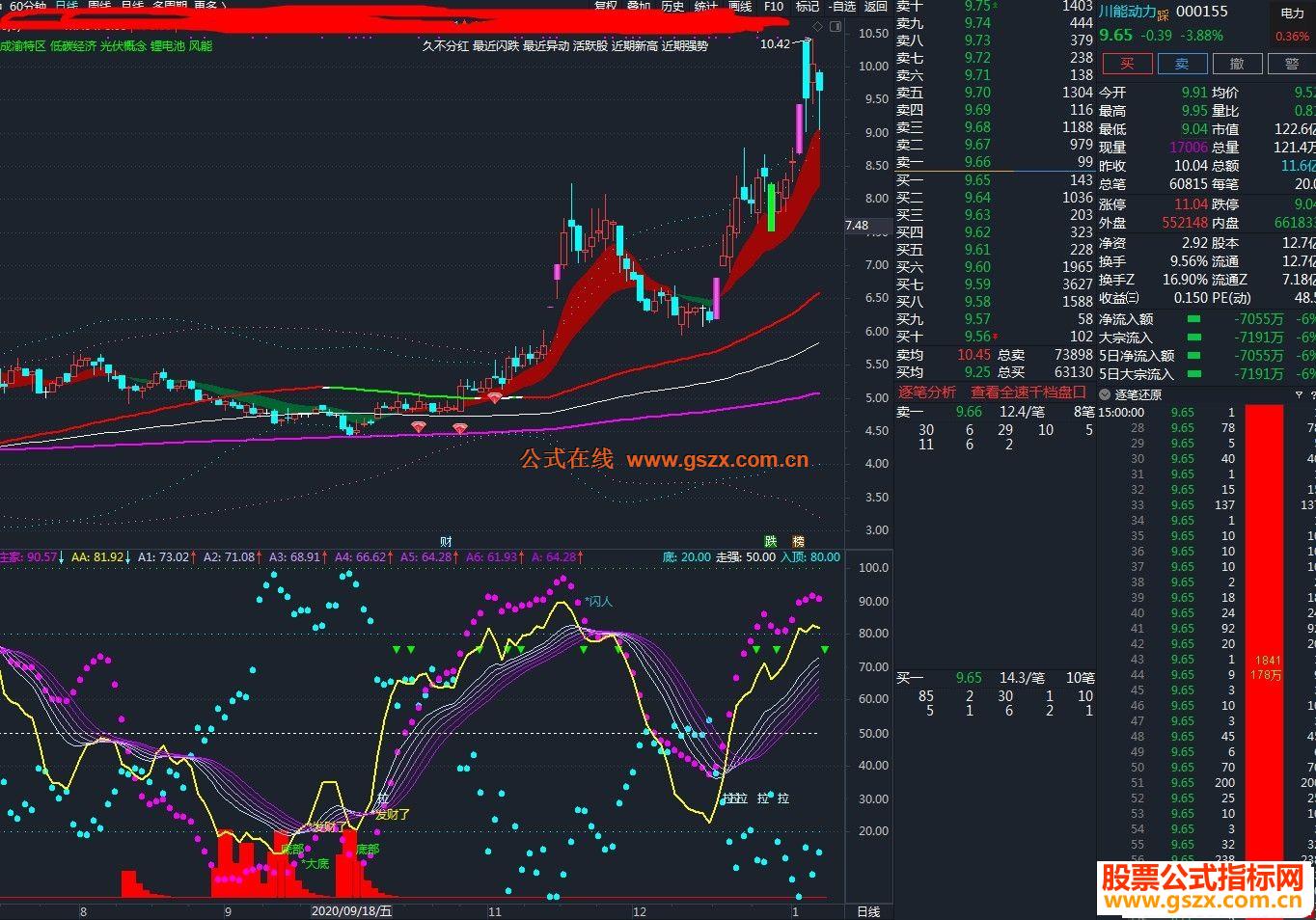This screenshot has width=1316, height=920.
Task: Click the 近期强势 status tag
Action: click(685, 45)
